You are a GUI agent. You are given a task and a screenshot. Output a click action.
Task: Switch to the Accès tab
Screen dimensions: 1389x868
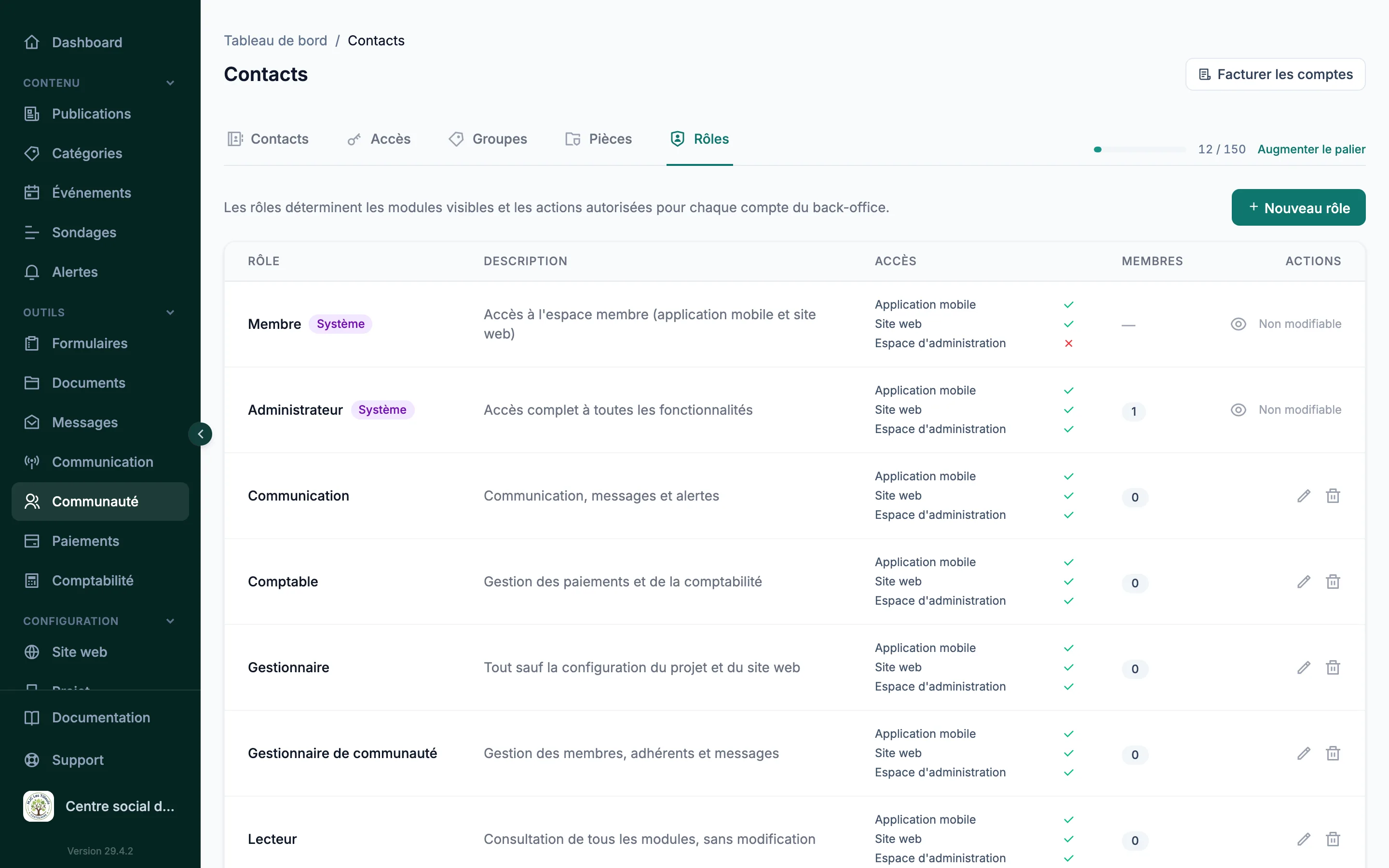[x=379, y=139]
